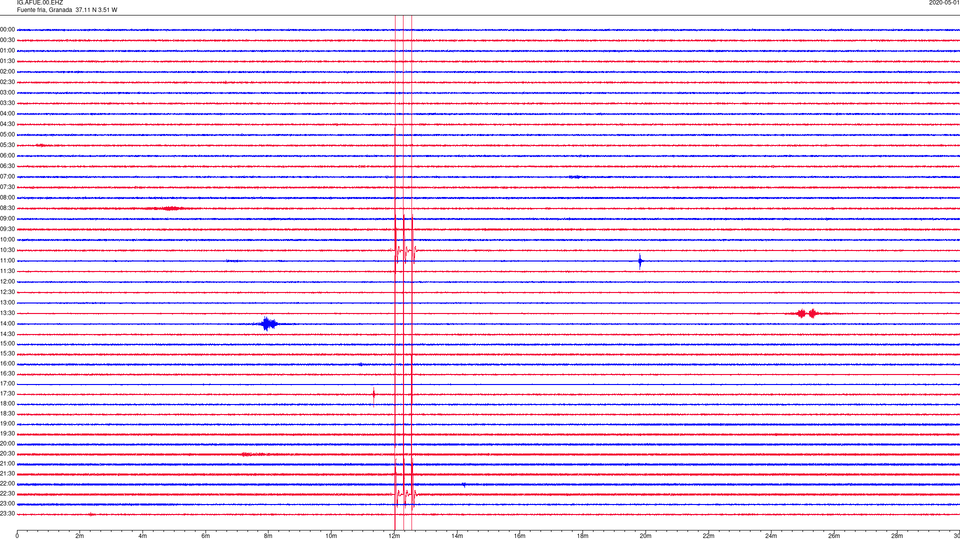Pick the blue spike on the 11:00 trace
Image resolution: width=960 pixels, height=540 pixels.
[640, 261]
